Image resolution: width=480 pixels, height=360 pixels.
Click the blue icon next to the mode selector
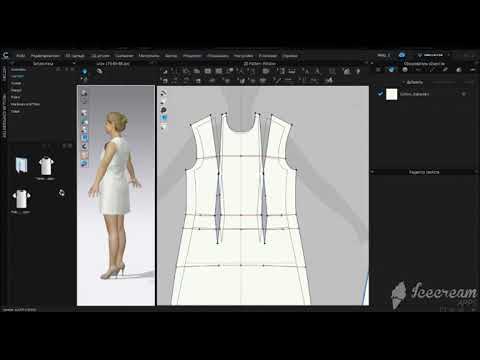pos(402,55)
